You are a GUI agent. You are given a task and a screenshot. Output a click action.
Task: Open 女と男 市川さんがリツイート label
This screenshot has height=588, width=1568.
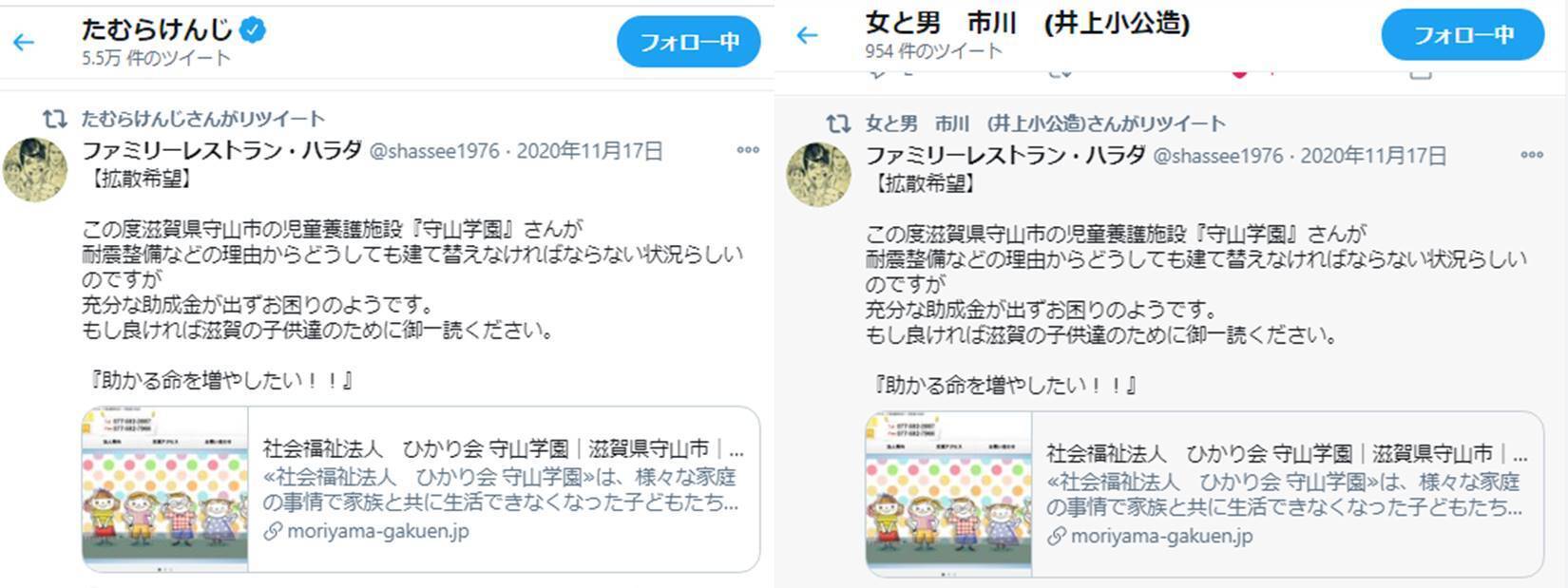click(x=1045, y=123)
